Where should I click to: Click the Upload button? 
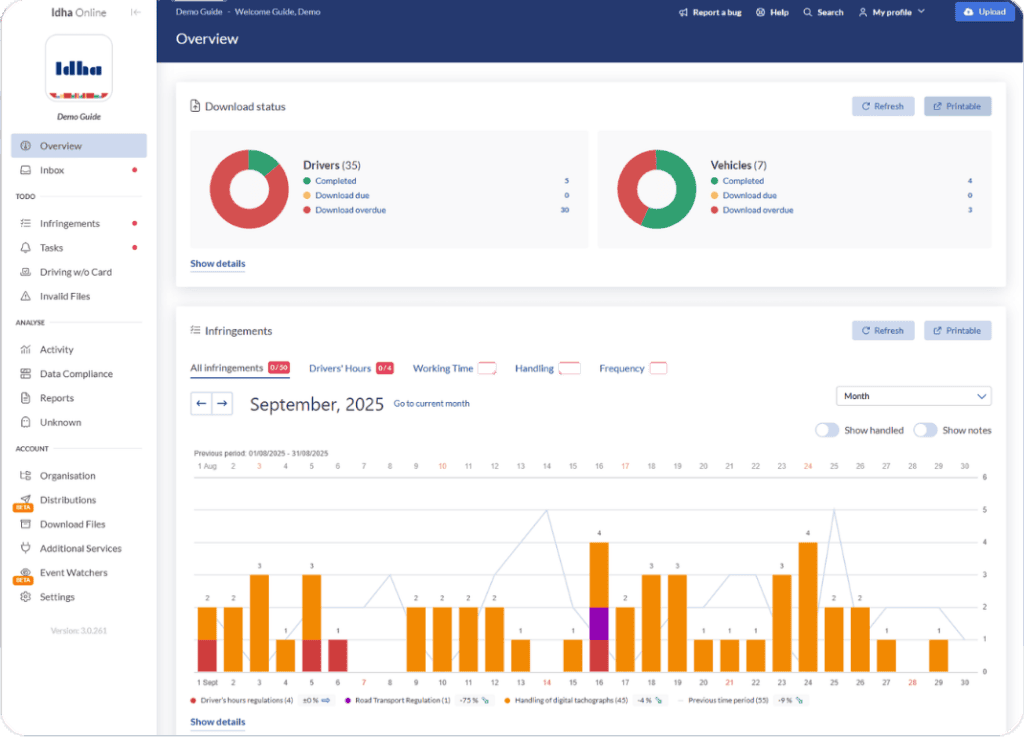(x=985, y=12)
